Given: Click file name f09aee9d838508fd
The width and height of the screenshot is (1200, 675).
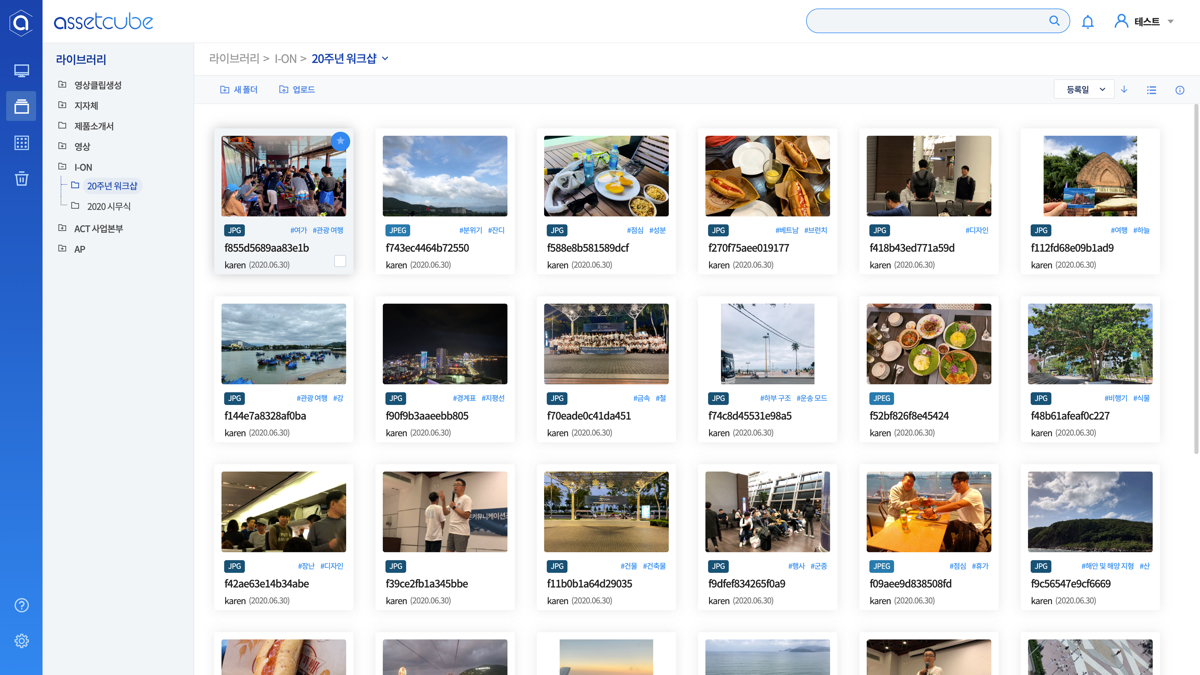Looking at the screenshot, I should 911,584.
